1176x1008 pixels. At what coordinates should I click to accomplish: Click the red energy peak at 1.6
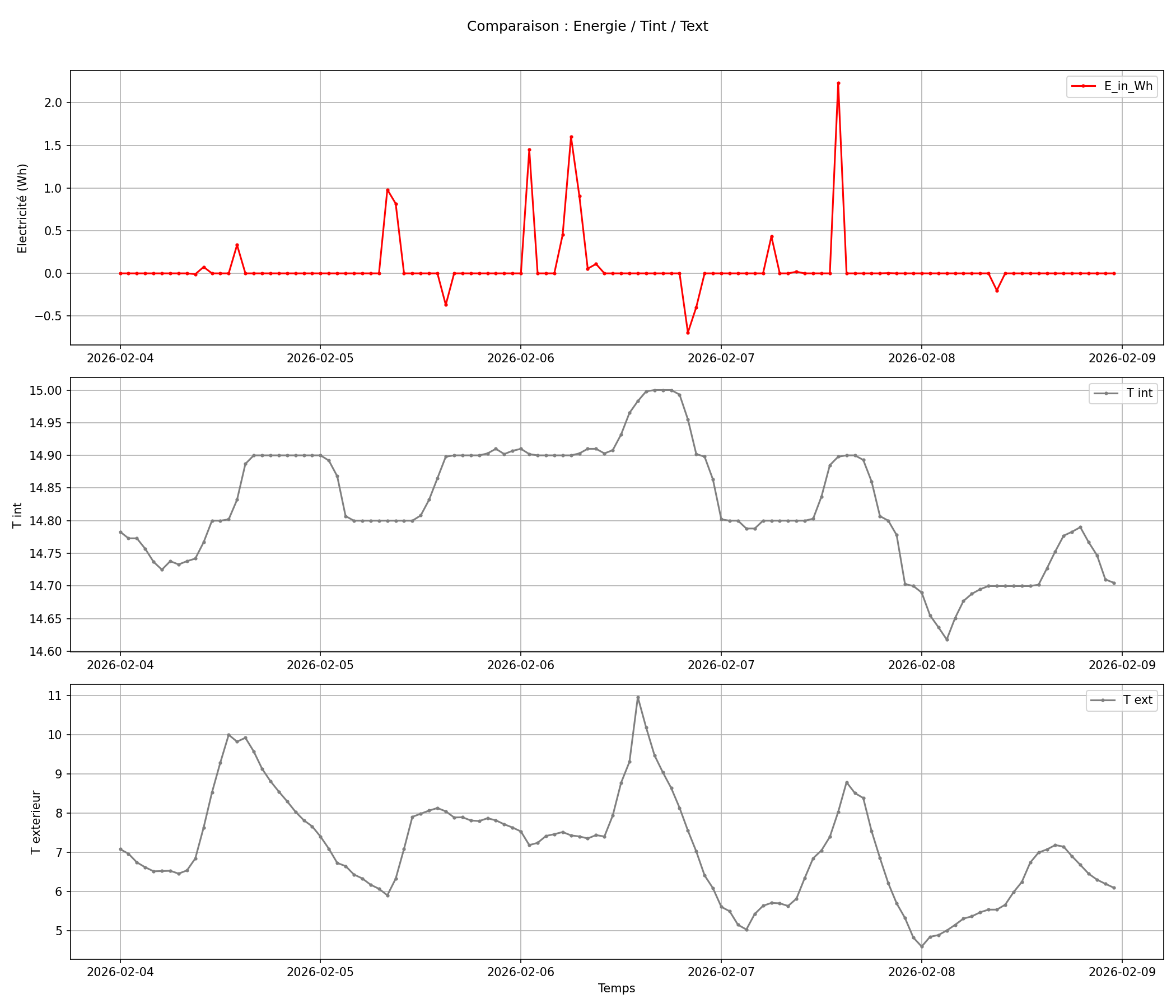coord(571,137)
